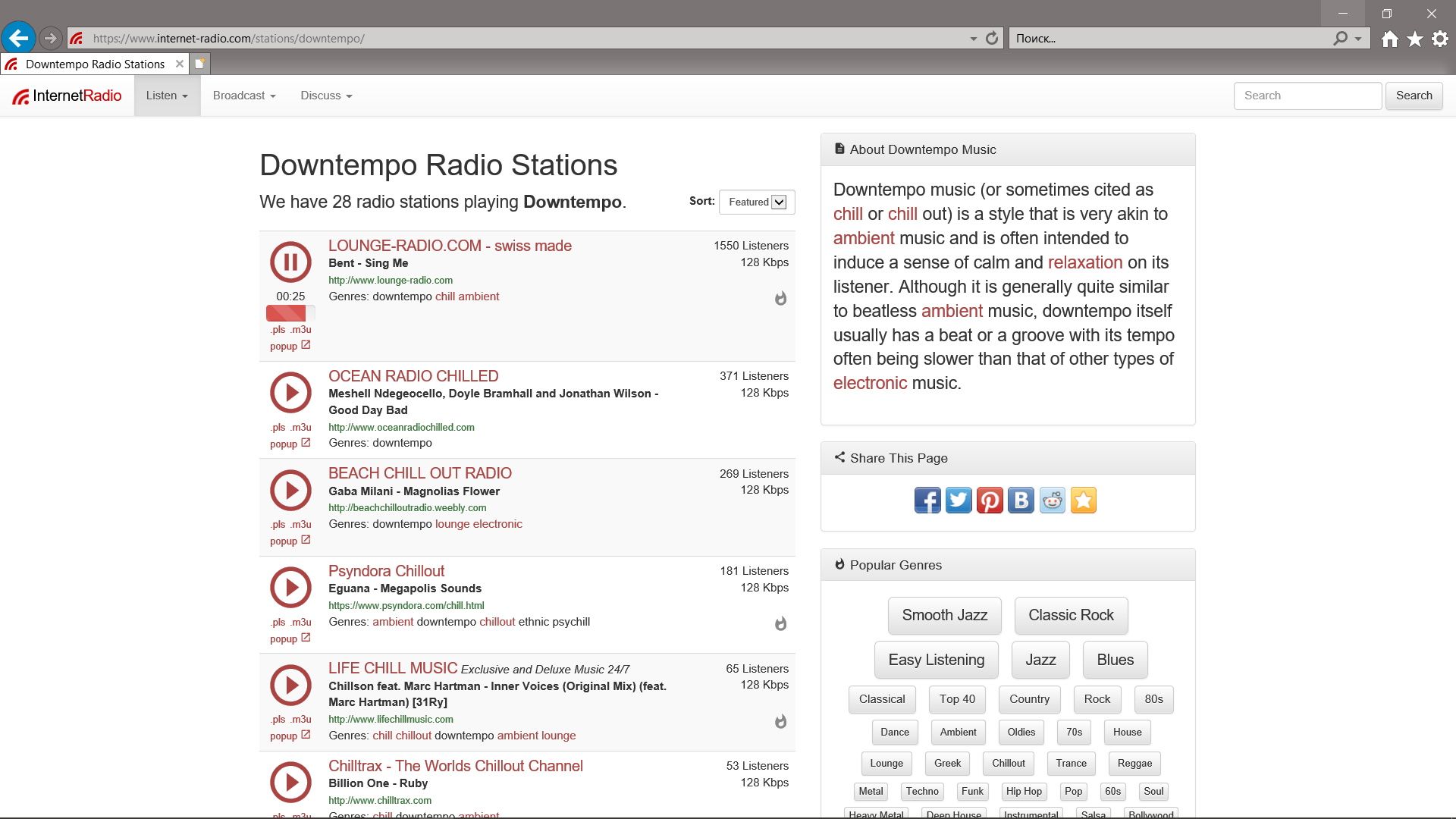Expand the Broadcast navigation menu
The height and width of the screenshot is (819, 1456).
244,95
